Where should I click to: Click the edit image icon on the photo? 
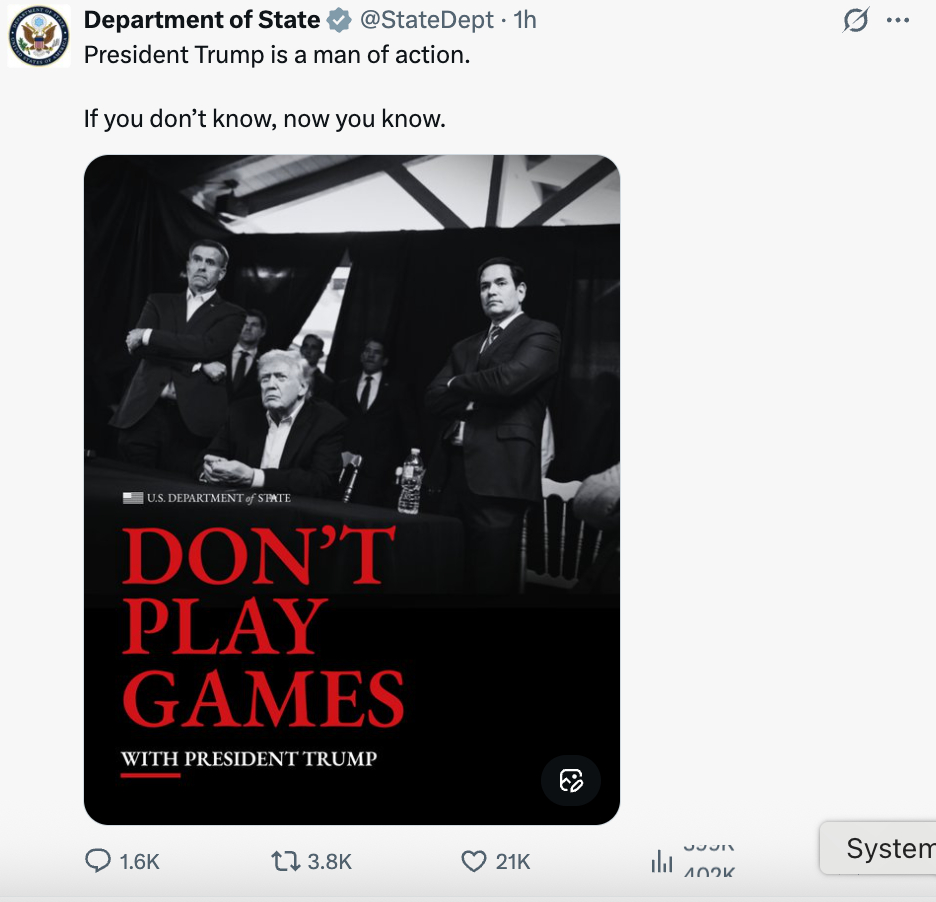(571, 781)
